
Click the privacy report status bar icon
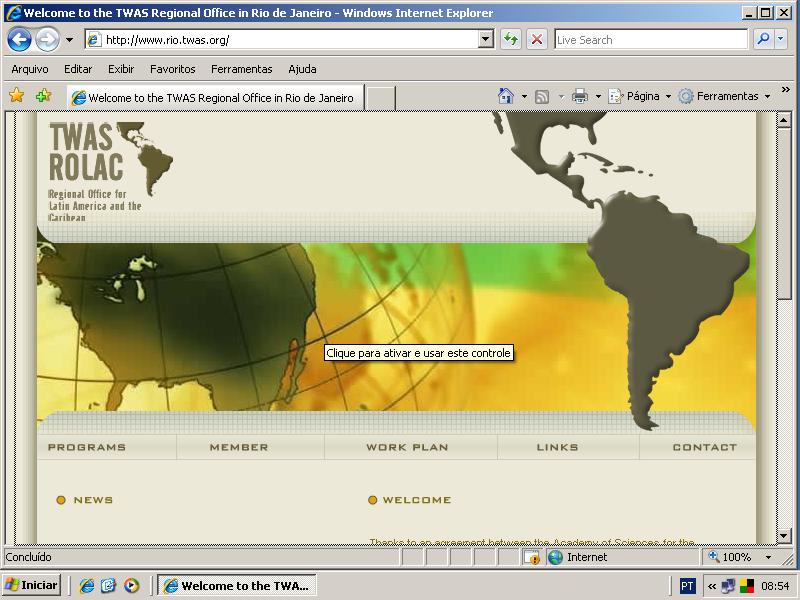point(532,557)
